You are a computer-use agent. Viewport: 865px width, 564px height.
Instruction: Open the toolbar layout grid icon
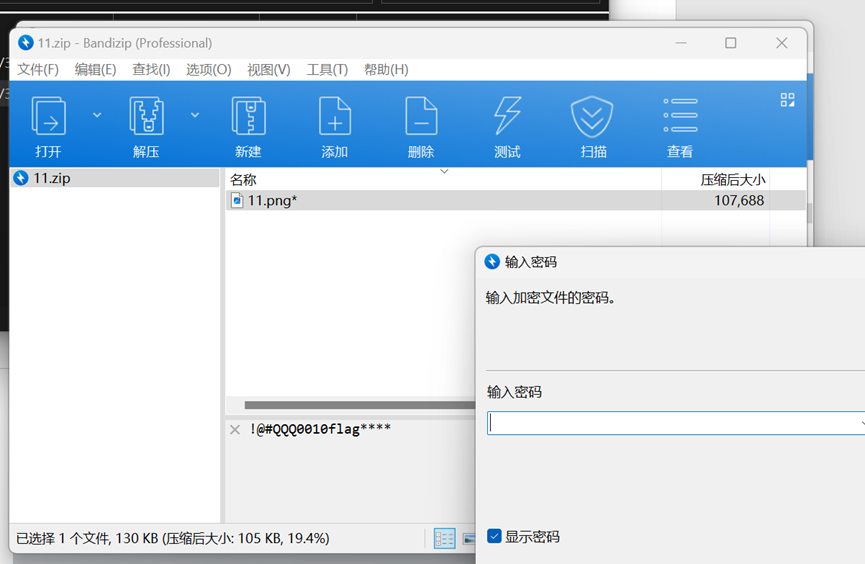click(x=788, y=100)
